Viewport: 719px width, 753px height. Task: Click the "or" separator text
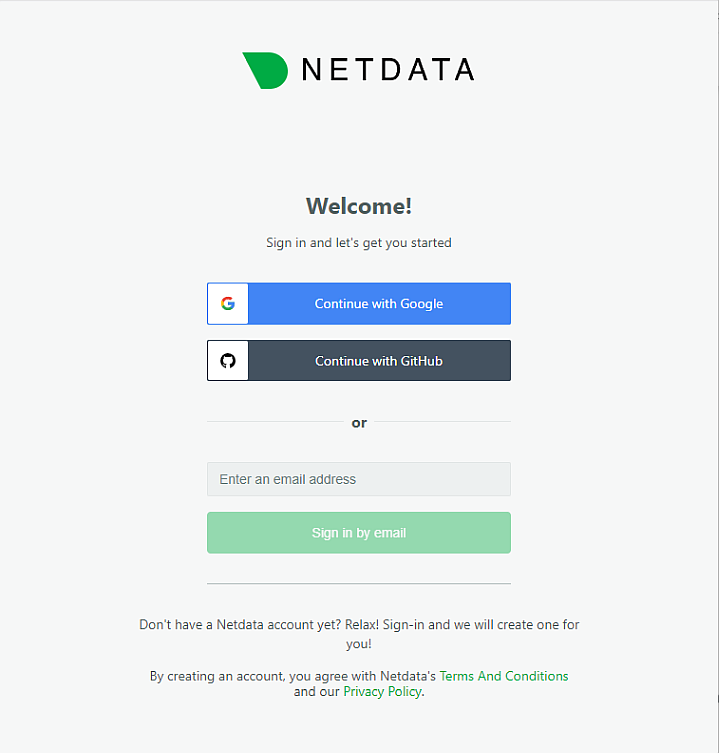(359, 423)
